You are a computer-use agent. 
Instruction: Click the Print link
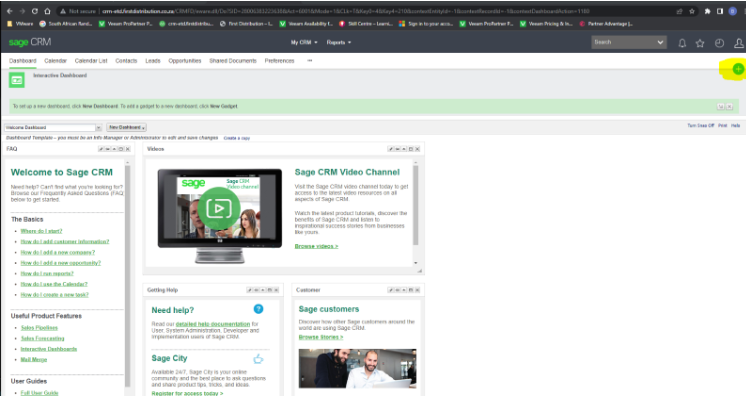(723, 126)
